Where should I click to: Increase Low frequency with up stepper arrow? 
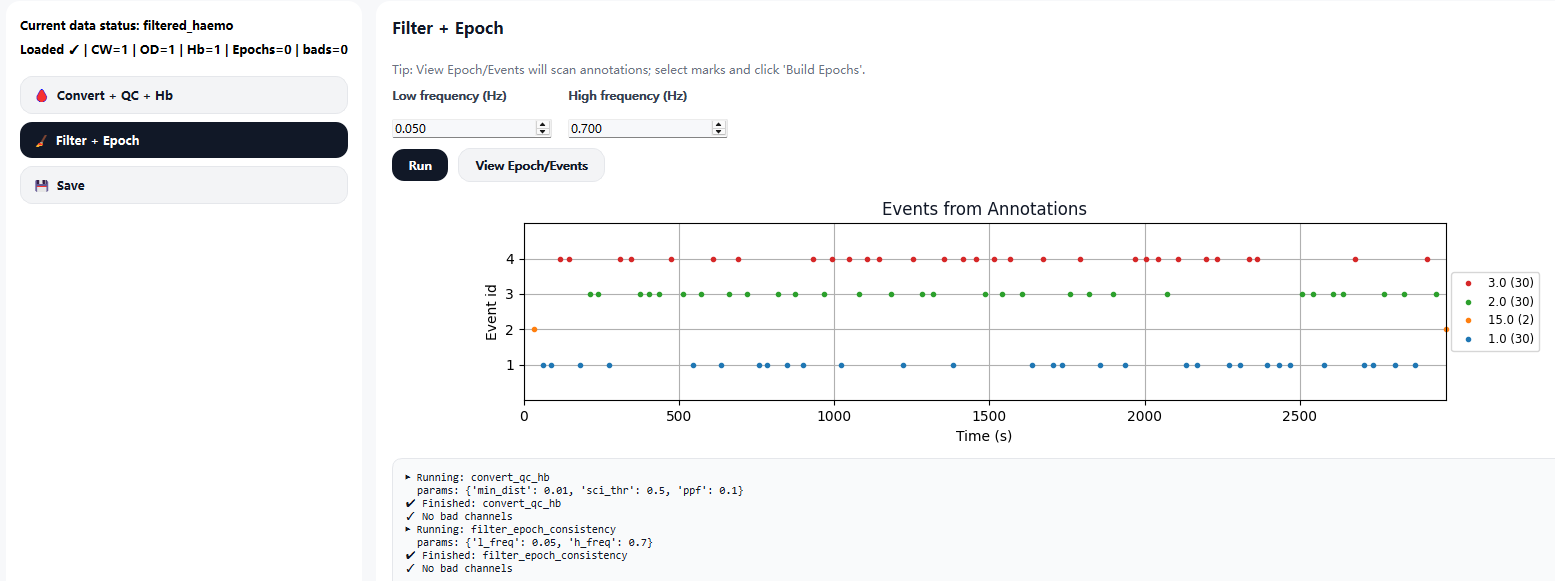pyautogui.click(x=544, y=125)
